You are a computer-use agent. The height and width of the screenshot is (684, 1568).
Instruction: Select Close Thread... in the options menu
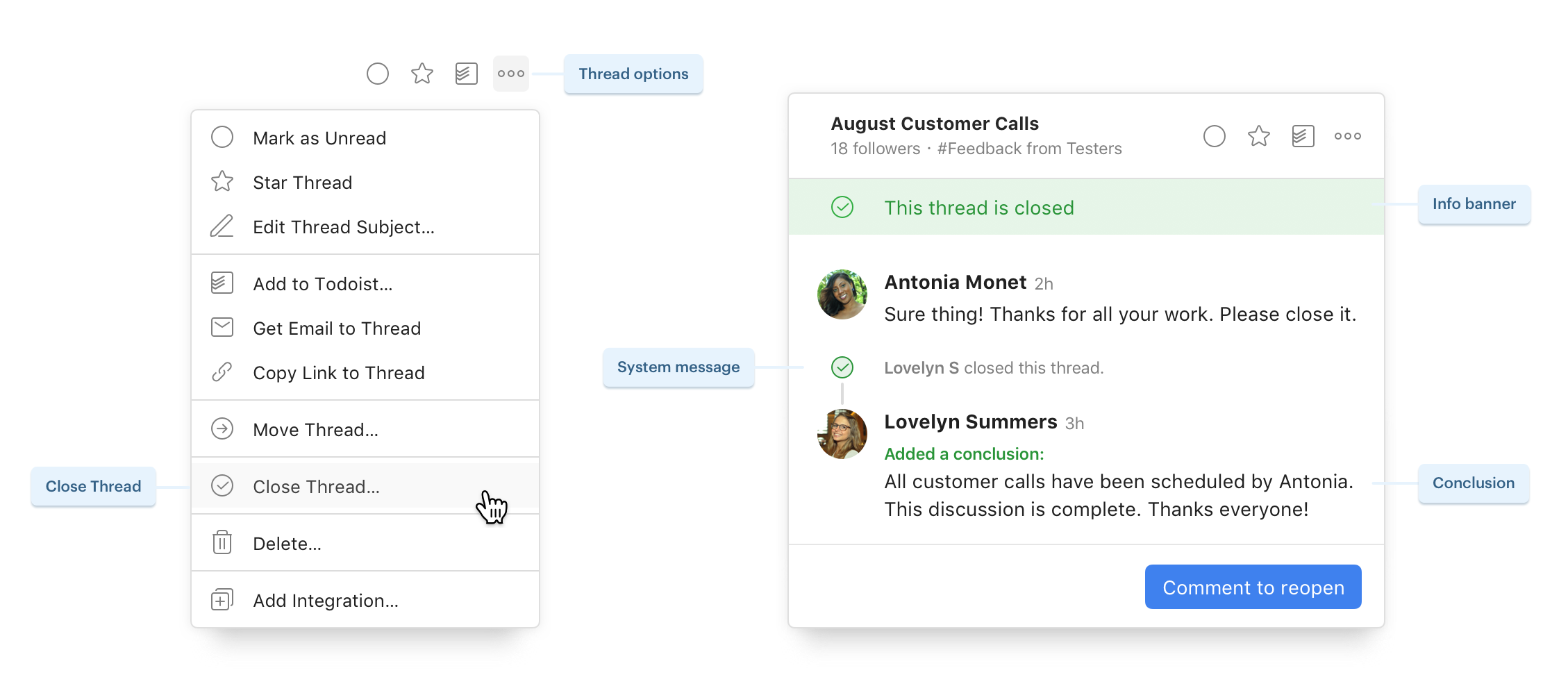316,487
